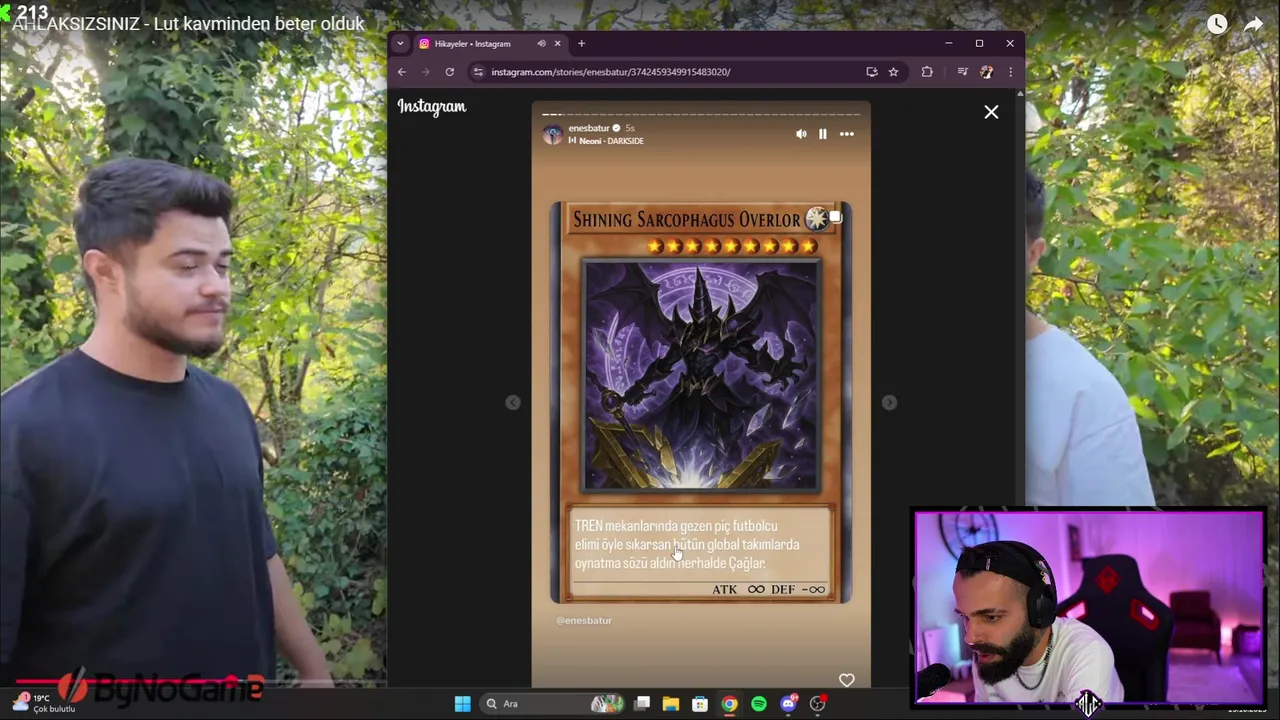1280x720 pixels.
Task: Open Microsoft Store from the taskbar
Action: click(700, 704)
